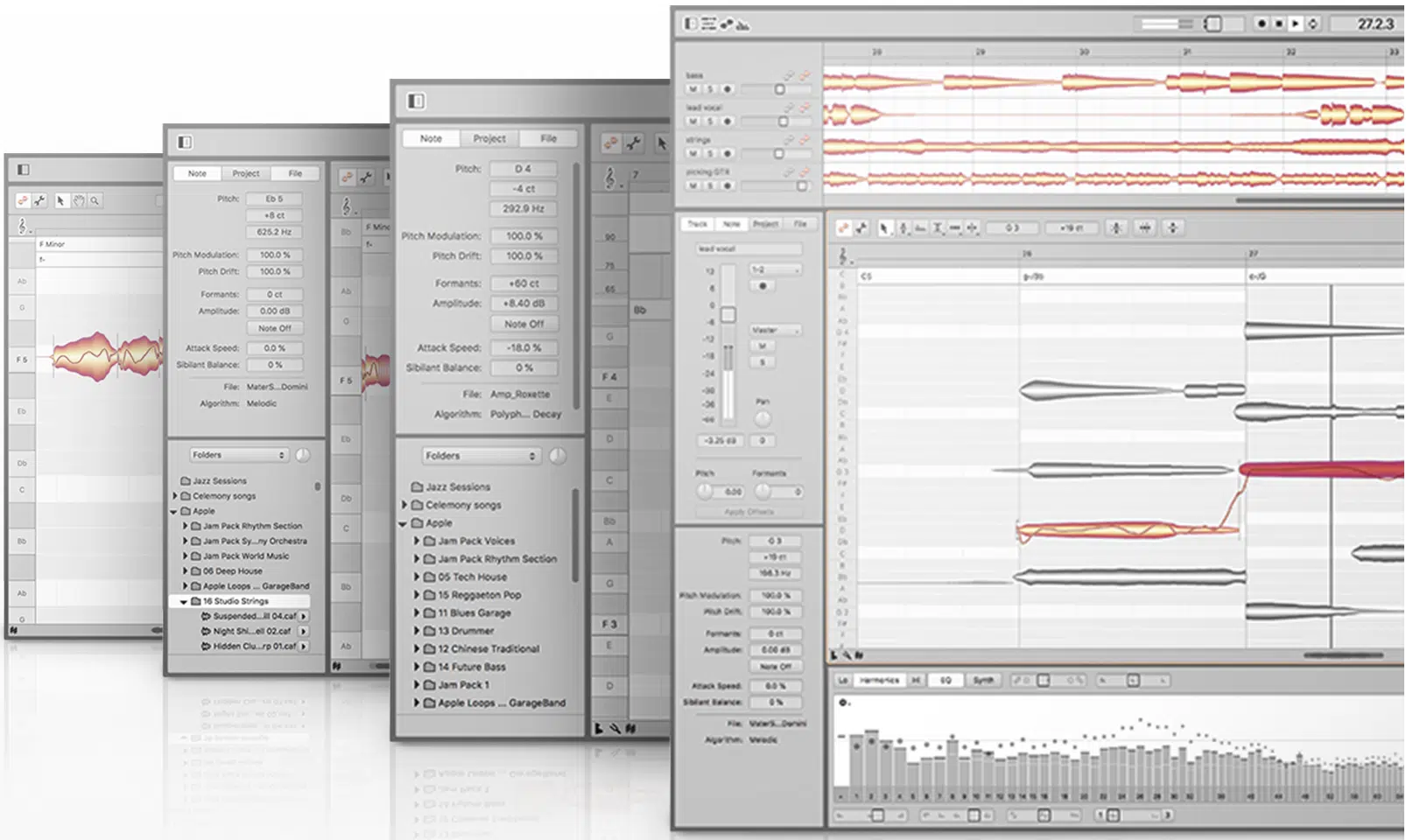Turn the Pan knob in the track inspector
The image size is (1406, 840).
click(763, 418)
